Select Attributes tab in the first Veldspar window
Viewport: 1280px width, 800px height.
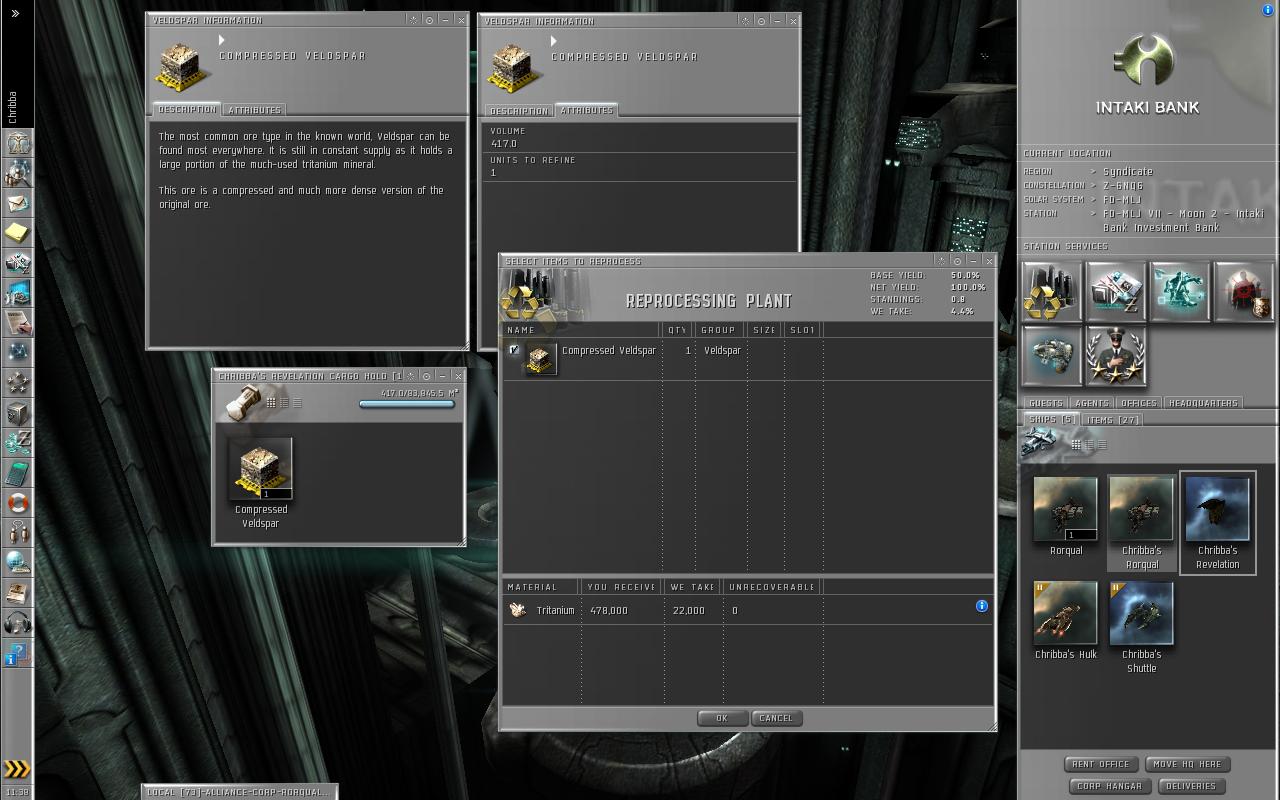coord(254,110)
